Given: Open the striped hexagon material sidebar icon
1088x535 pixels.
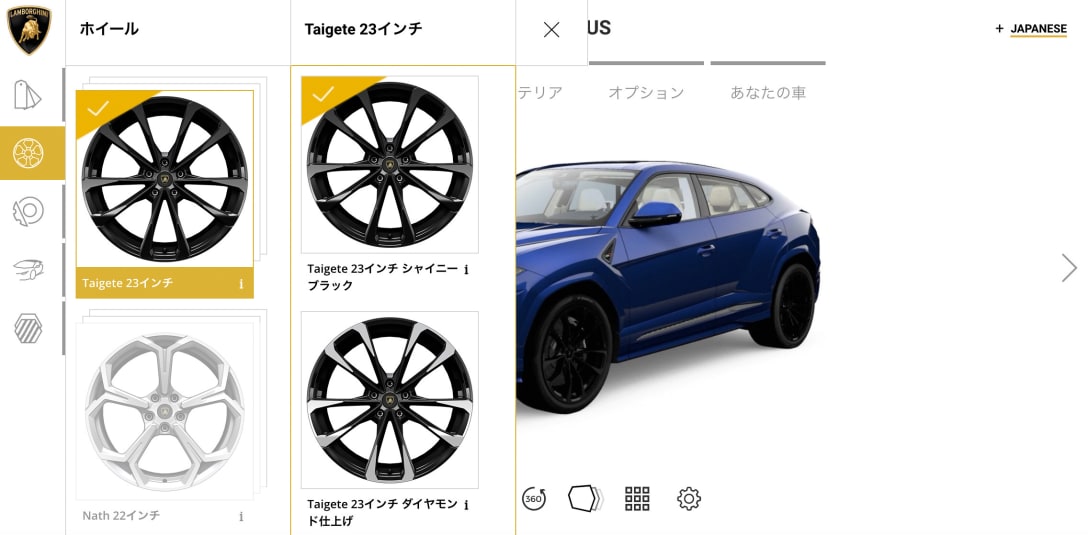Looking at the screenshot, I should [28, 328].
